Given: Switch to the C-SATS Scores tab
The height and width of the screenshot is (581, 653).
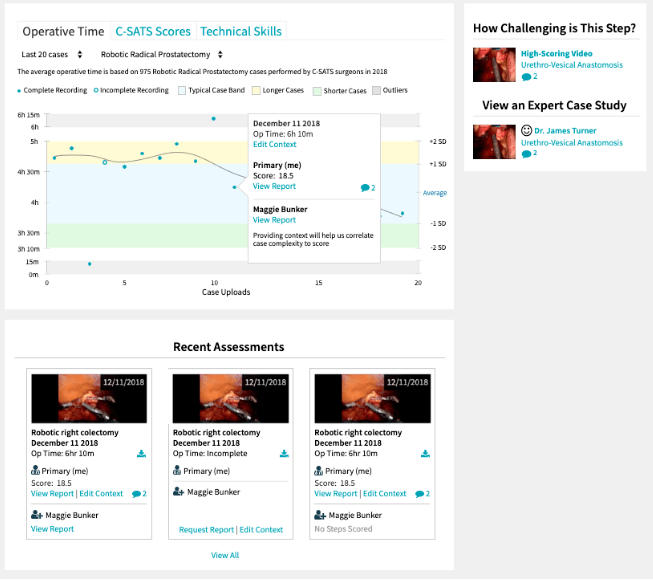Looking at the screenshot, I should pos(154,31).
